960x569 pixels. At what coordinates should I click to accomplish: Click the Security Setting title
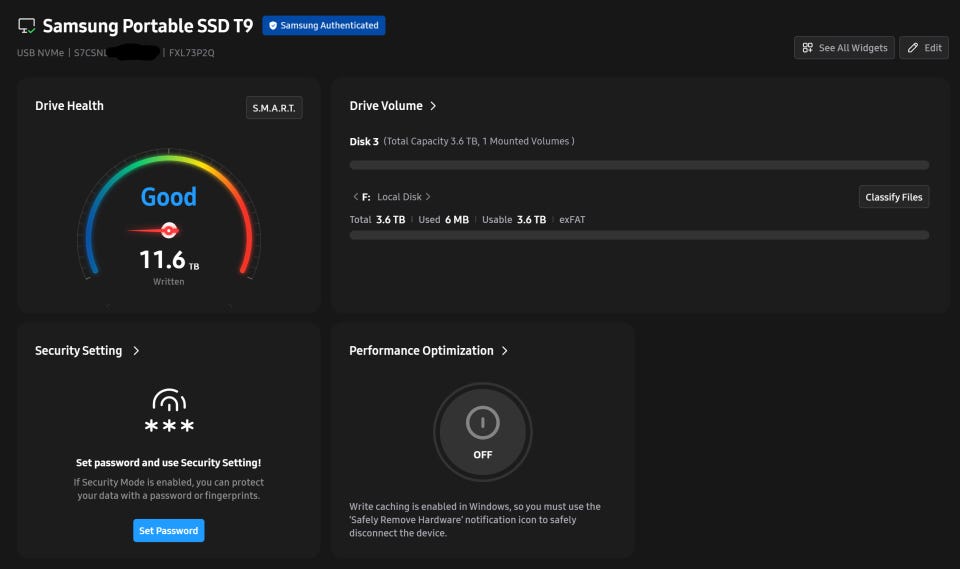(x=78, y=351)
